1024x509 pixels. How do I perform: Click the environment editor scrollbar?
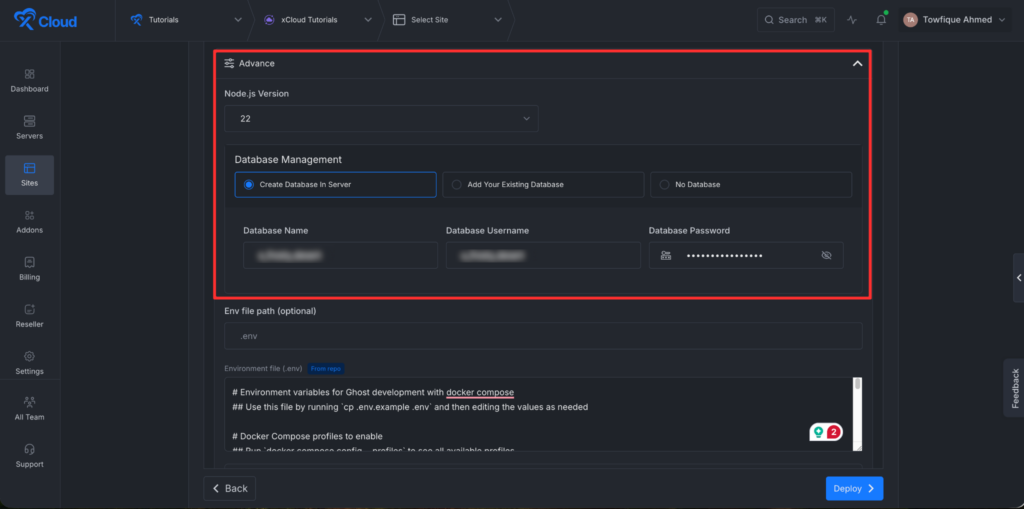click(x=857, y=414)
